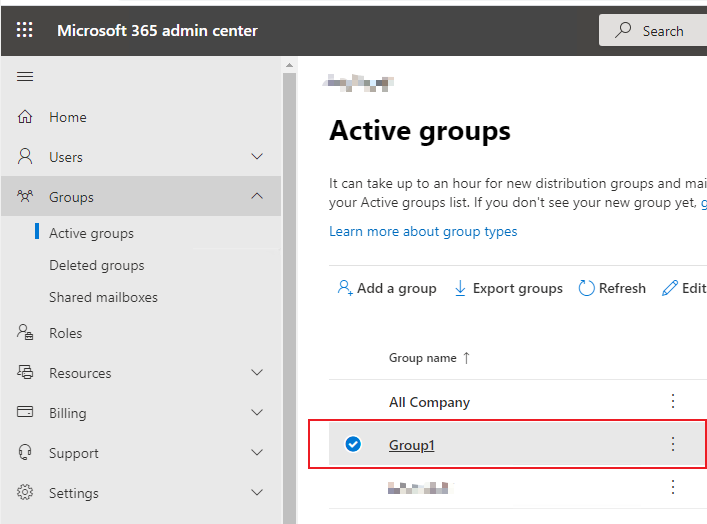This screenshot has height=524, width=707.
Task: Uncheck the Group1 row checkbox
Action: [x=353, y=444]
